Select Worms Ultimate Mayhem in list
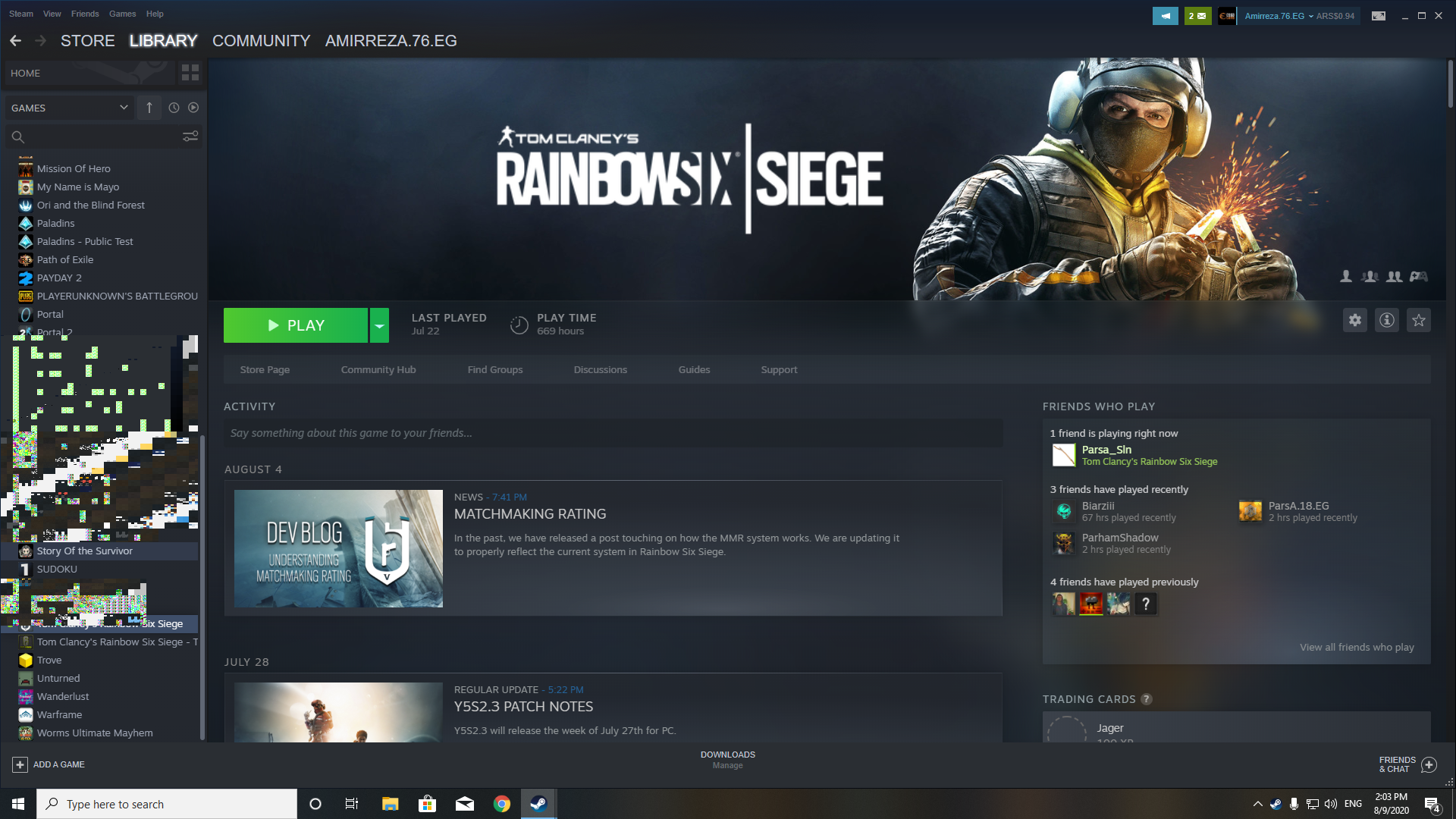Viewport: 1456px width, 819px height. (95, 733)
